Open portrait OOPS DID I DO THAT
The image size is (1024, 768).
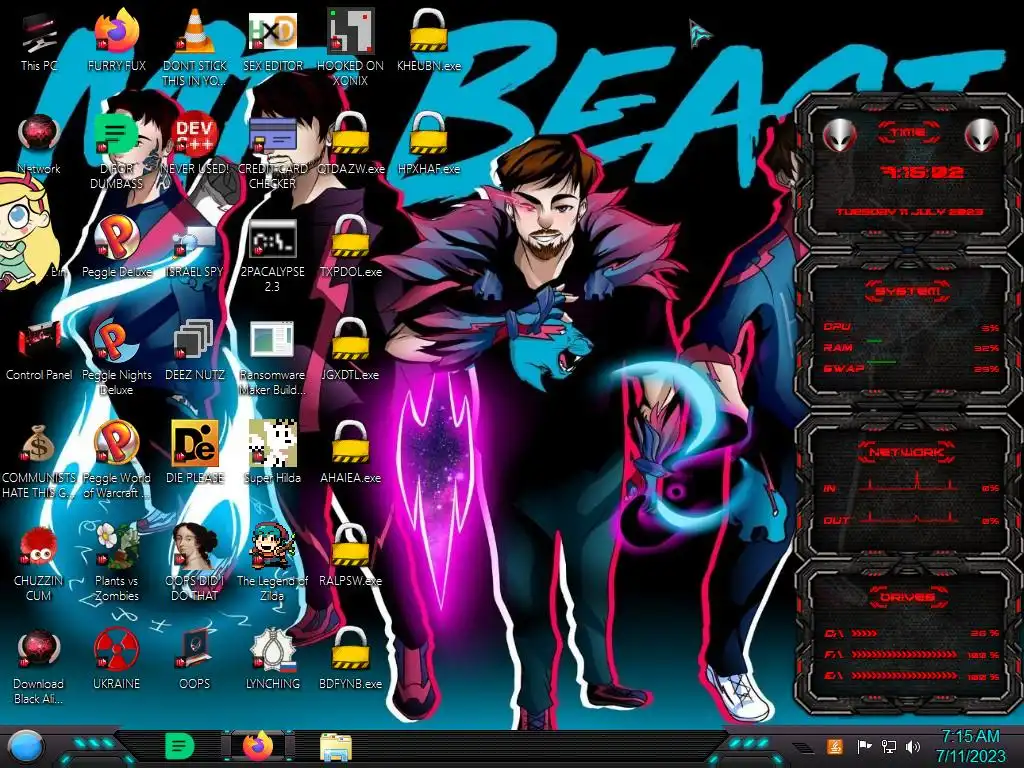click(x=195, y=563)
